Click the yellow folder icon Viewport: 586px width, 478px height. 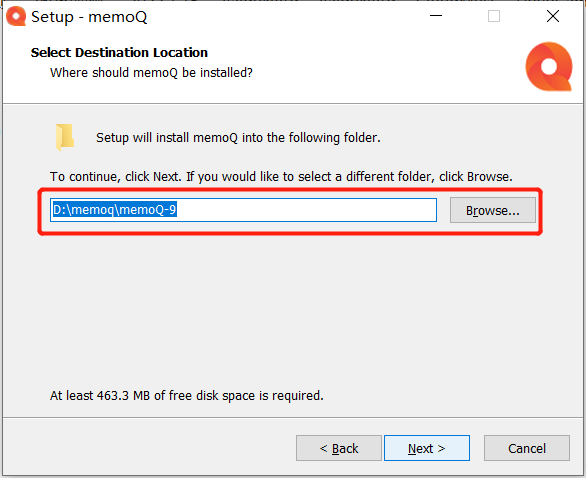[65, 137]
